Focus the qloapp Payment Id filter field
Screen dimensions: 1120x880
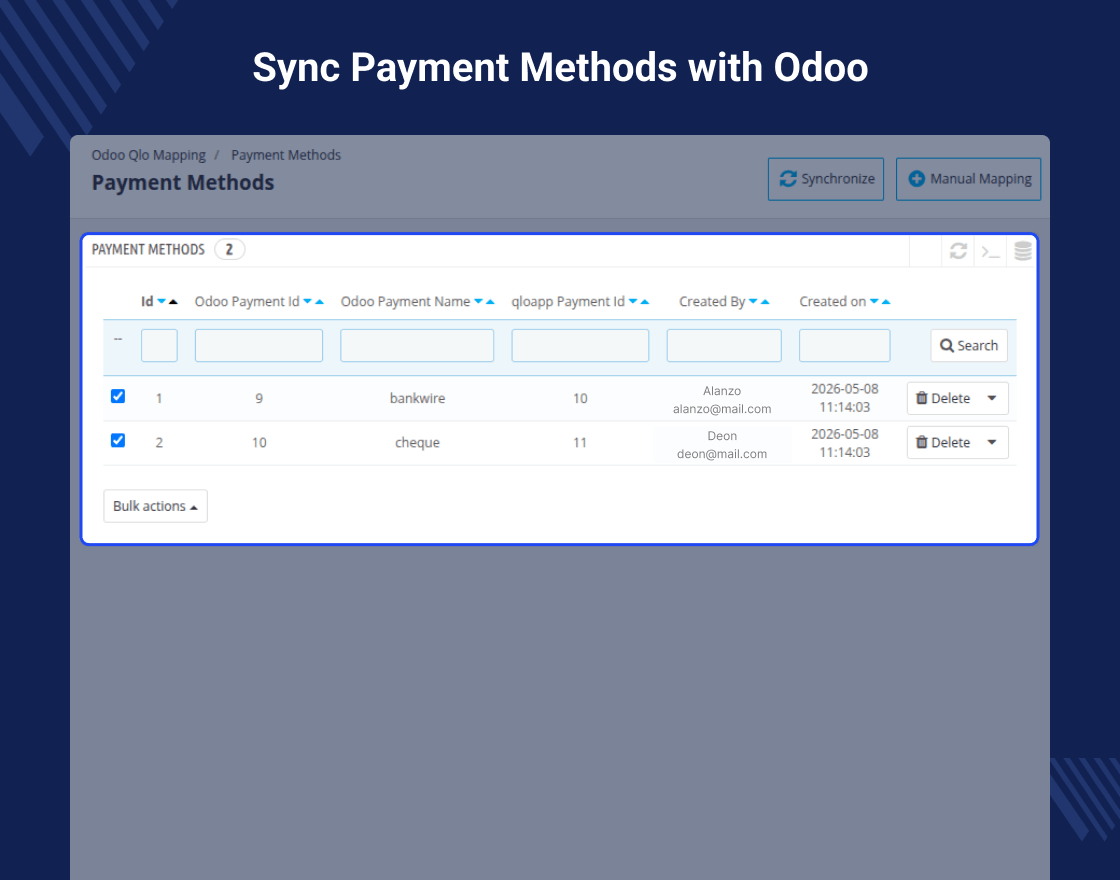coord(580,346)
